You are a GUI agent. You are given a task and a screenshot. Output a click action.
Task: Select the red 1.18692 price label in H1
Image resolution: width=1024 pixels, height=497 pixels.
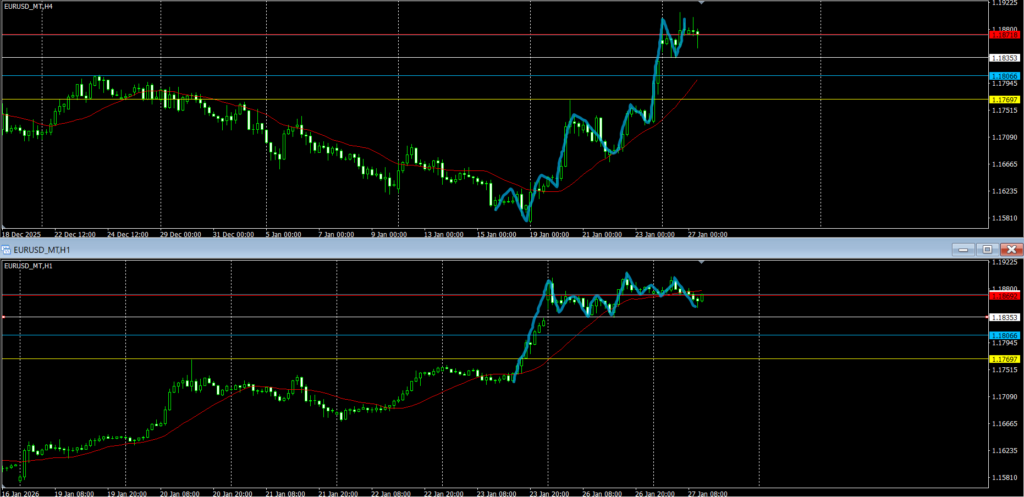[1003, 296]
